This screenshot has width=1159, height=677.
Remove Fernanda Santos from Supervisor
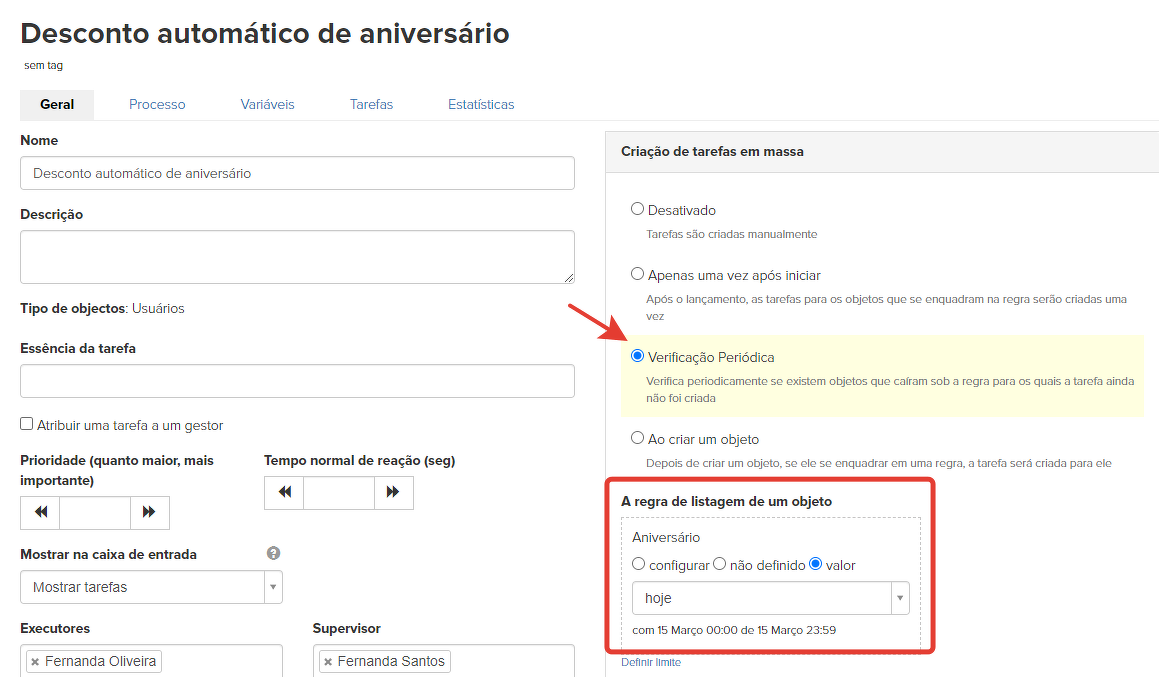[328, 662]
